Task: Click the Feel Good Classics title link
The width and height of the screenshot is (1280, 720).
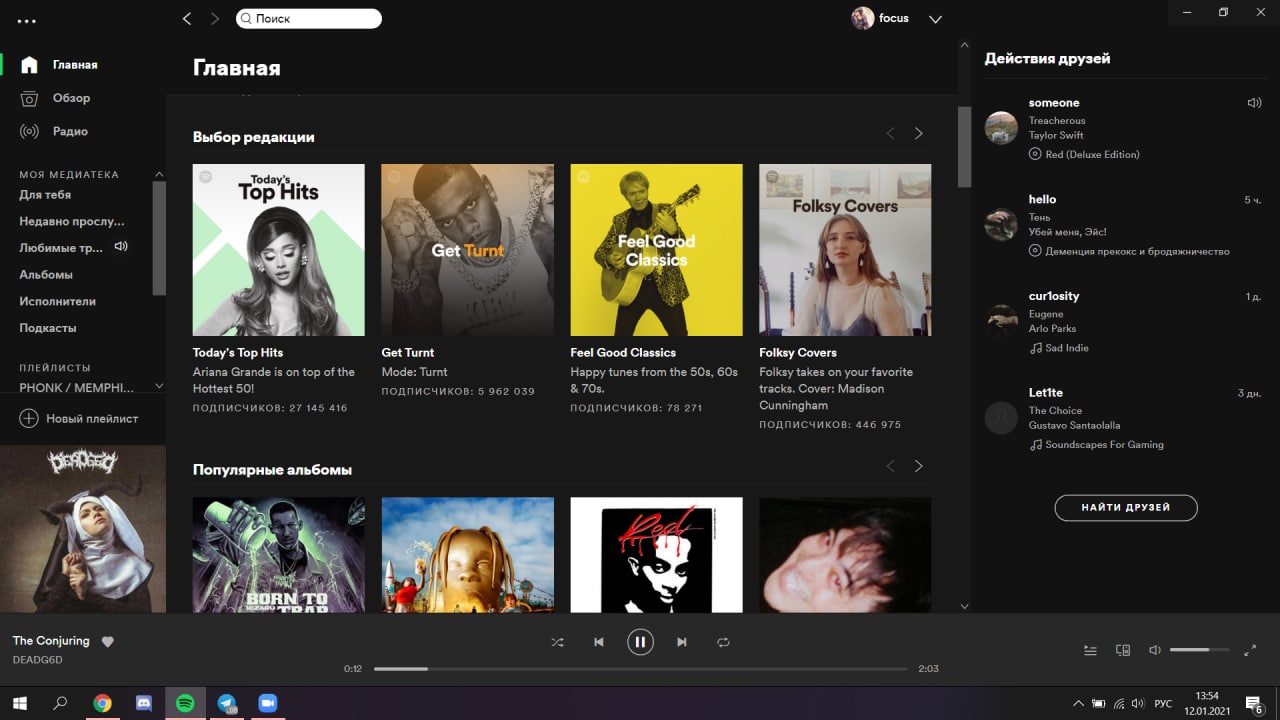Action: (623, 353)
